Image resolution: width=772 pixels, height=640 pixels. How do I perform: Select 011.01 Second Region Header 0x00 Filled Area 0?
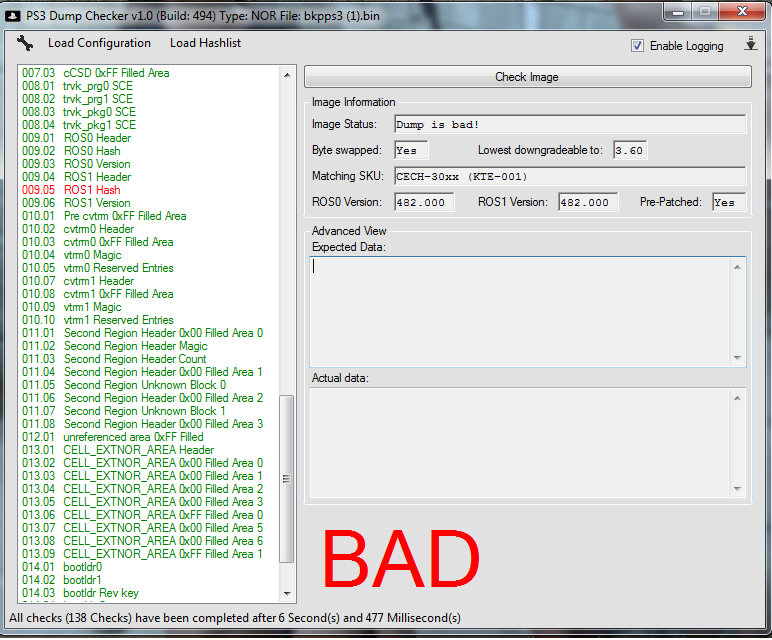tap(142, 333)
